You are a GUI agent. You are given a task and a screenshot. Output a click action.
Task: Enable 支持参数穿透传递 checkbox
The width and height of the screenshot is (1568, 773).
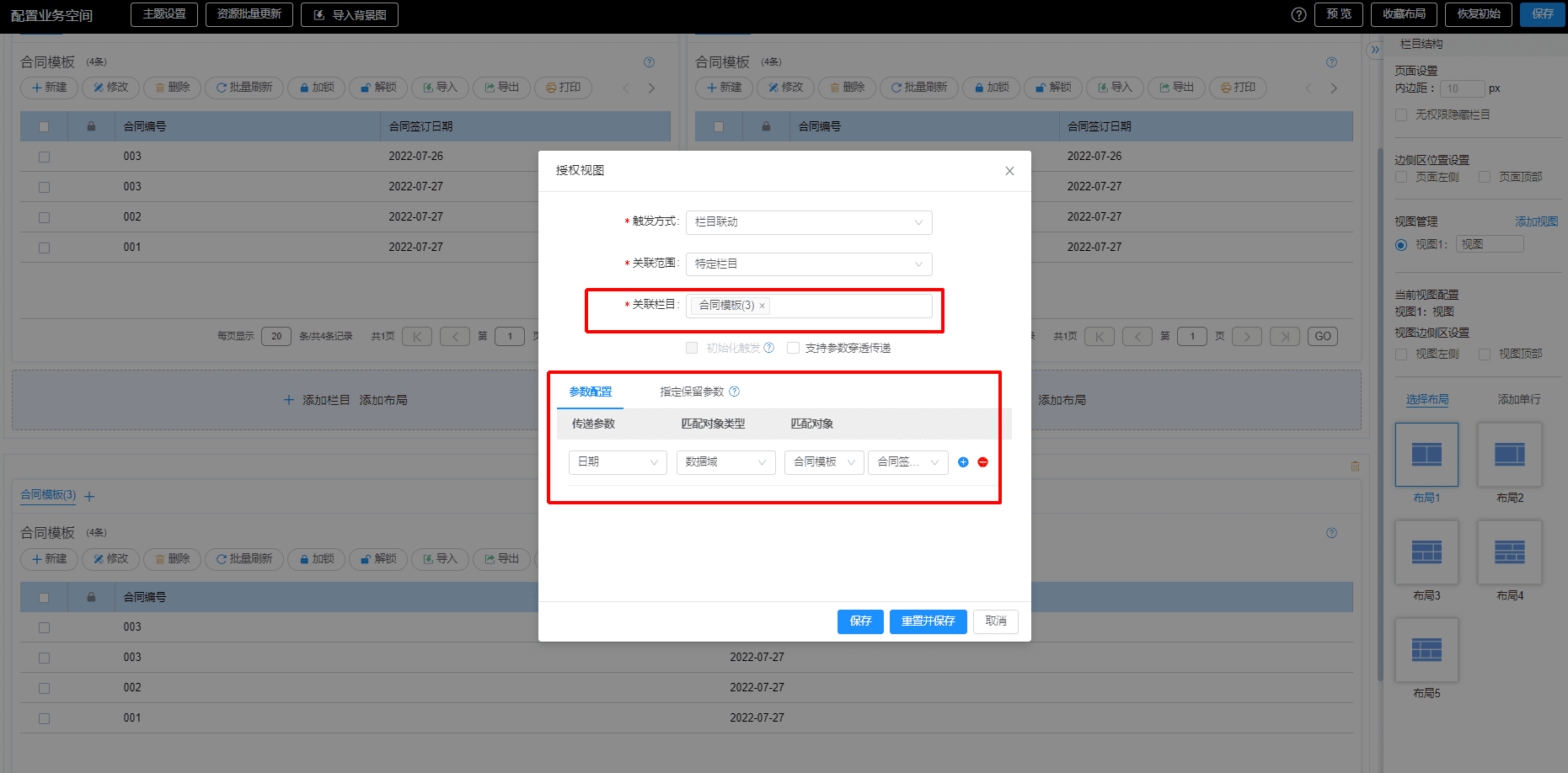793,348
